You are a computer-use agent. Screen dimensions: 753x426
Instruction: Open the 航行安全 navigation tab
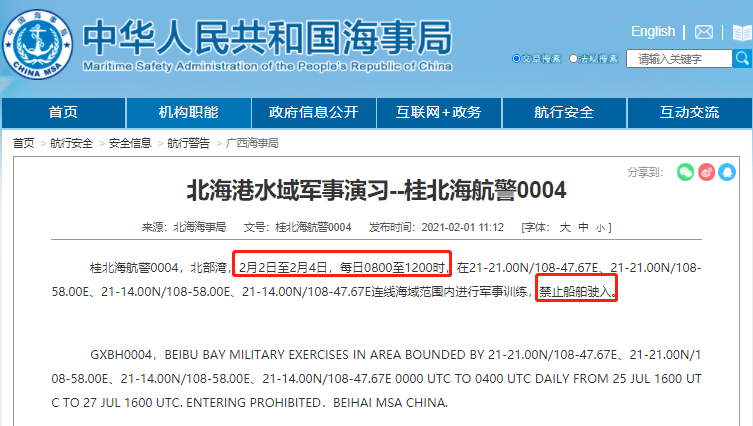tap(564, 113)
